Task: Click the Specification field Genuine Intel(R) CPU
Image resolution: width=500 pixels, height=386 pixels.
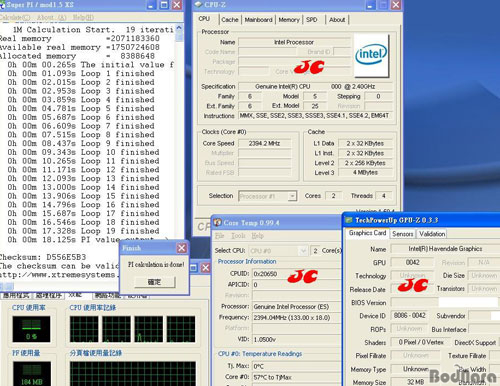Action: click(x=315, y=86)
